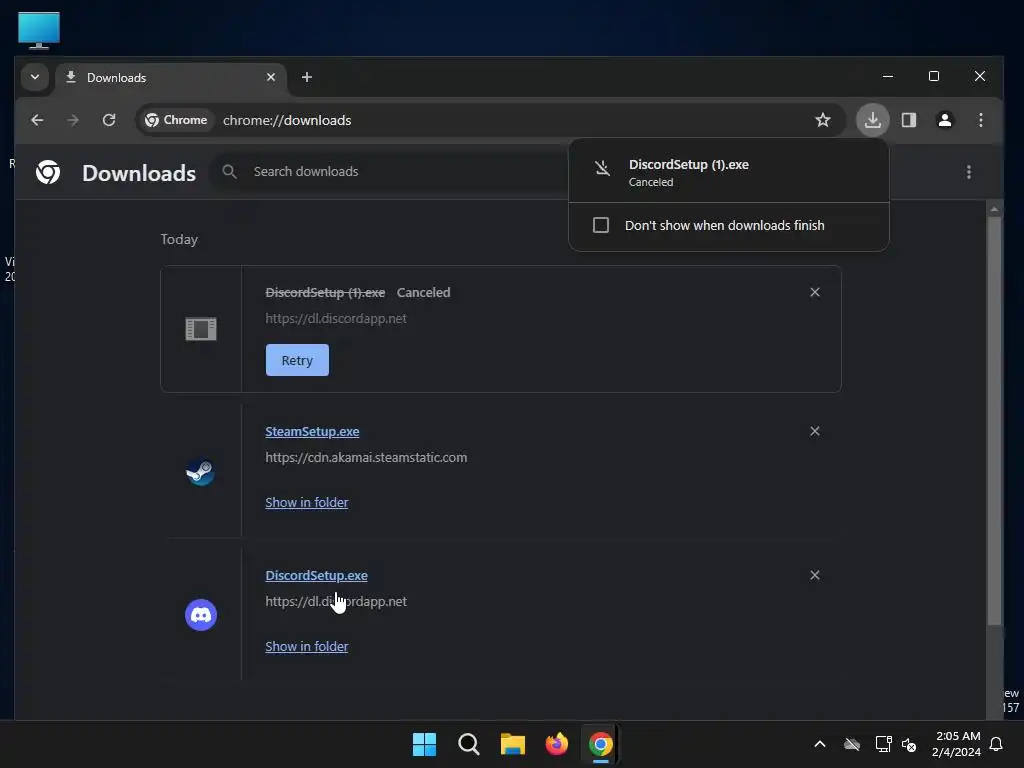The image size is (1024, 768).
Task: Open the cdn.akamai.steamstatic.com source link
Action: pyautogui.click(x=366, y=458)
